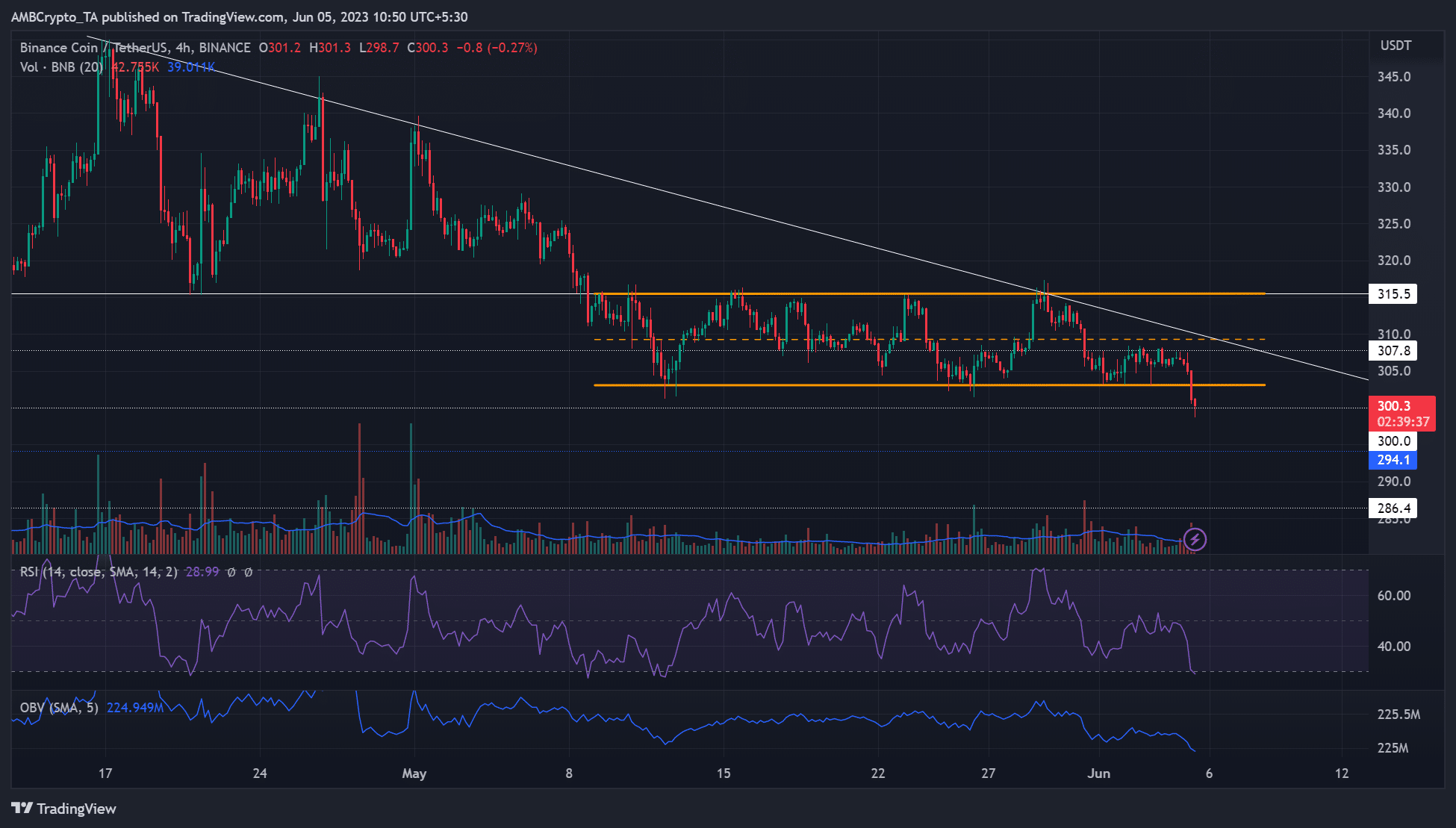Viewport: 1456px width, 828px height.
Task: Click the blue 294.1 price tag
Action: pos(1393,460)
